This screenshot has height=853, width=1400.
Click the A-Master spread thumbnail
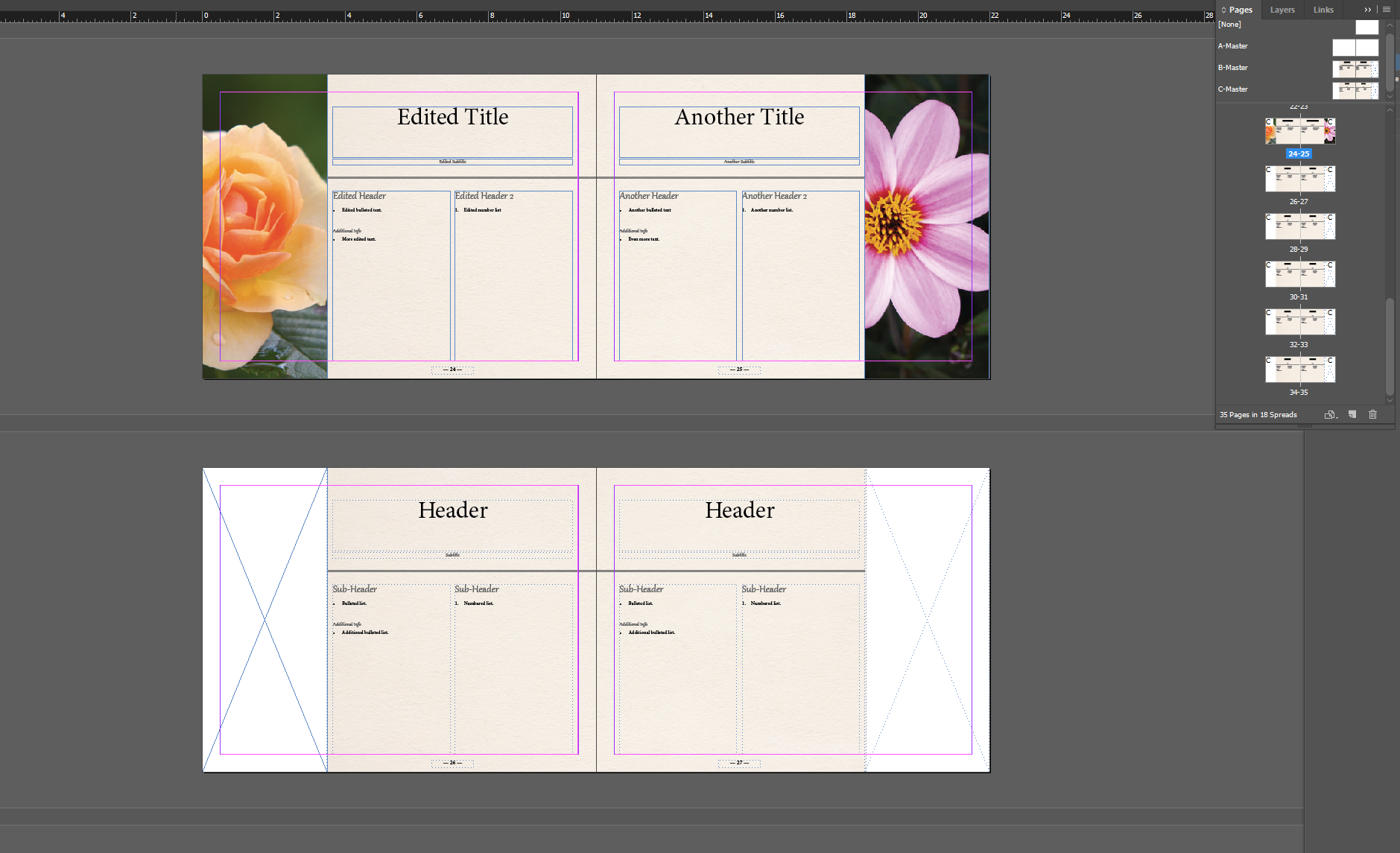click(1355, 48)
